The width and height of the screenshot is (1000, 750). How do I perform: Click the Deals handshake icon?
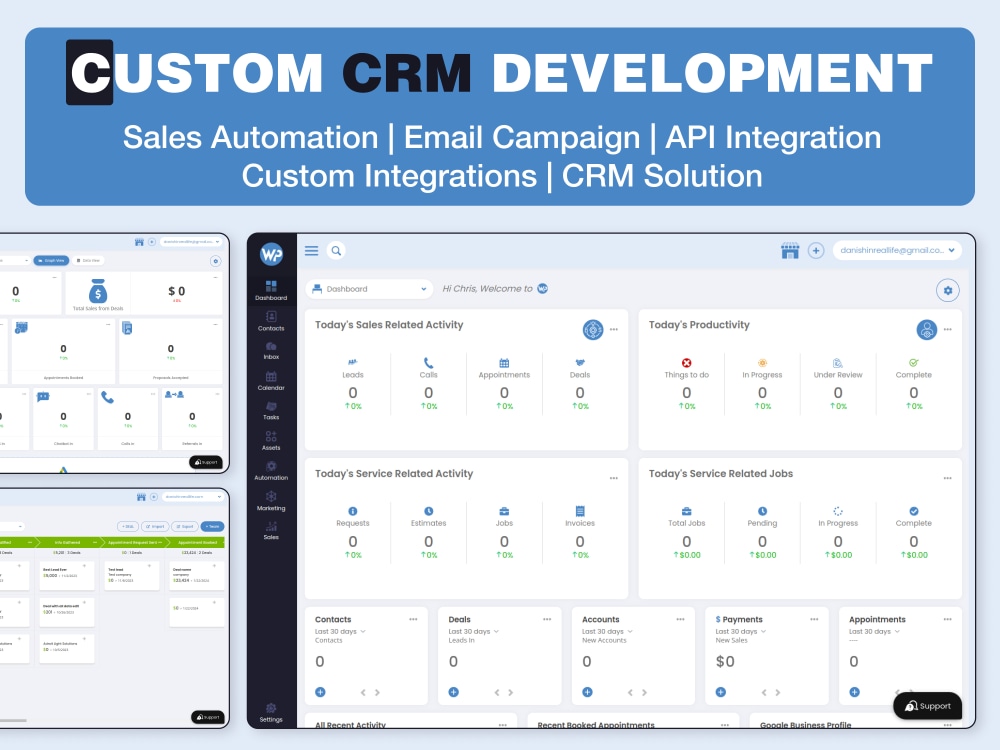tap(580, 362)
